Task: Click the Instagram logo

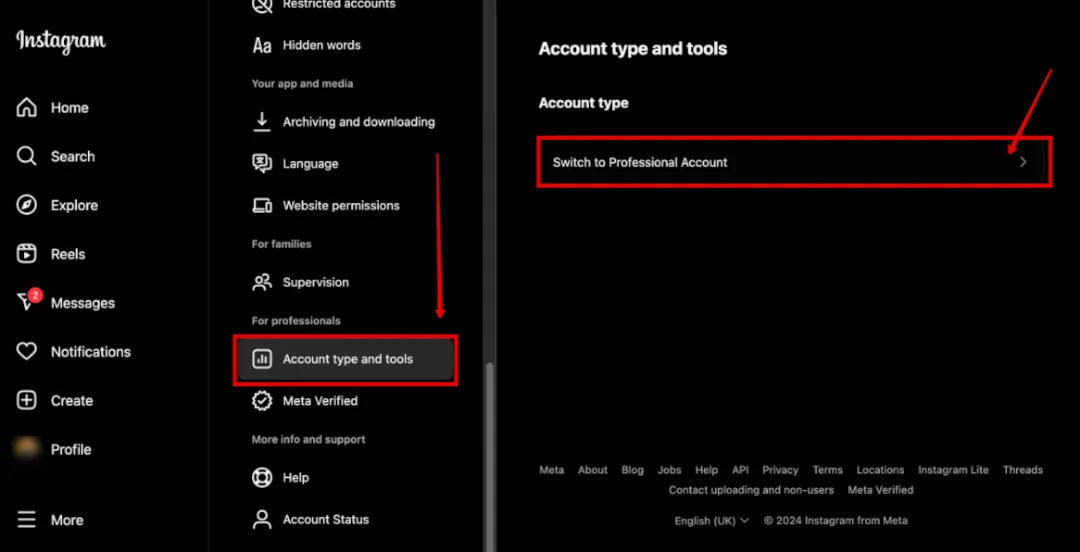Action: click(61, 41)
